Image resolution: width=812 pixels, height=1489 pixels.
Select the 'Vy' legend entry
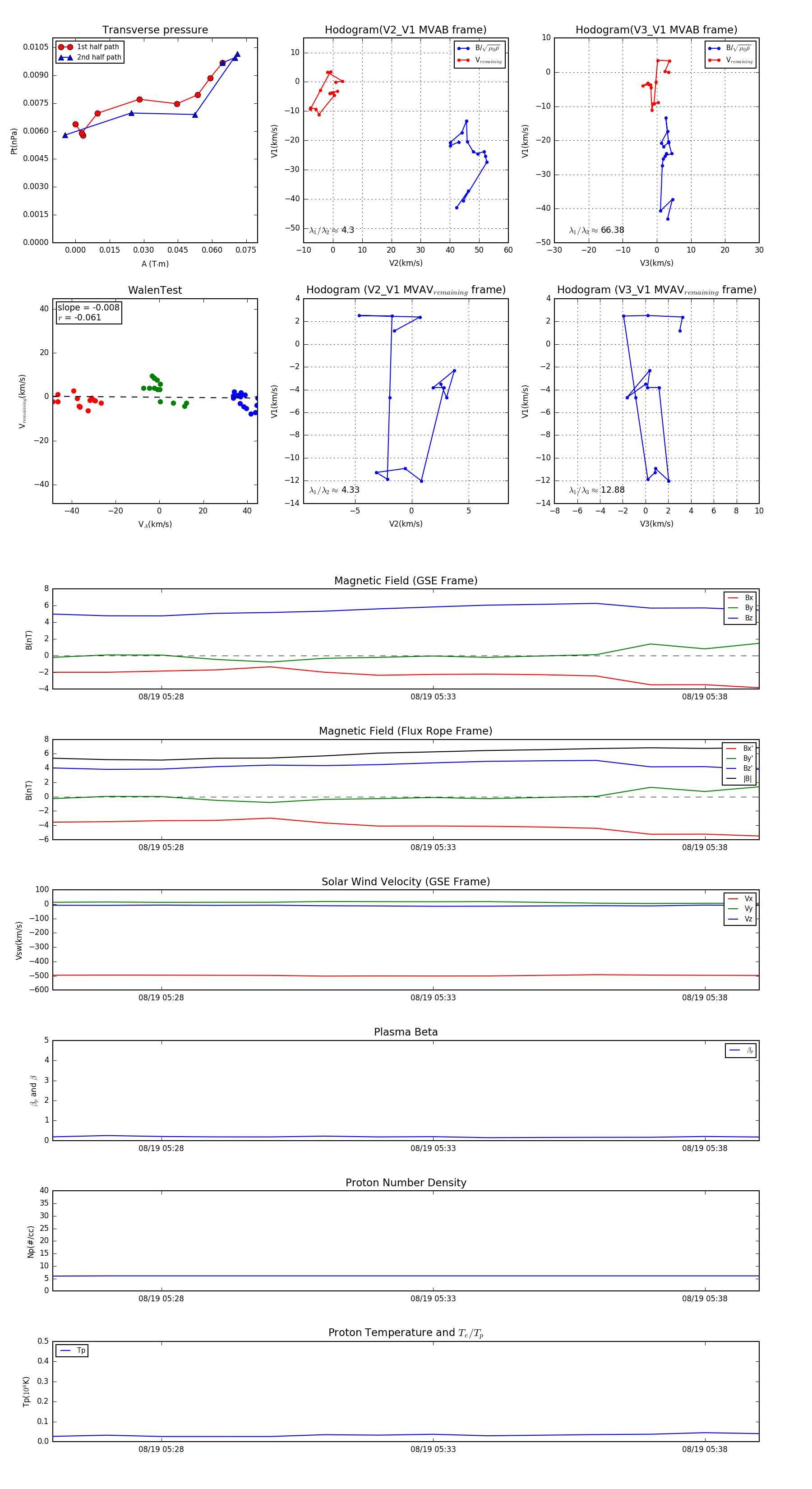(x=740, y=909)
